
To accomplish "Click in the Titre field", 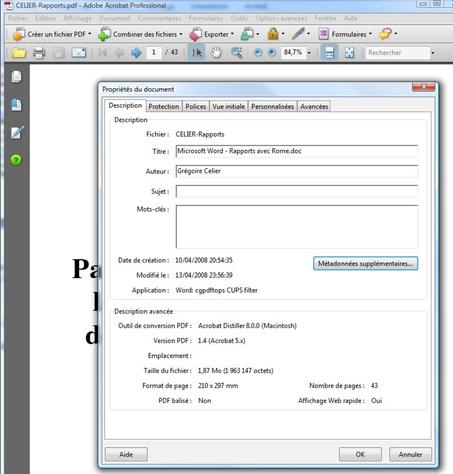I will 297,151.
